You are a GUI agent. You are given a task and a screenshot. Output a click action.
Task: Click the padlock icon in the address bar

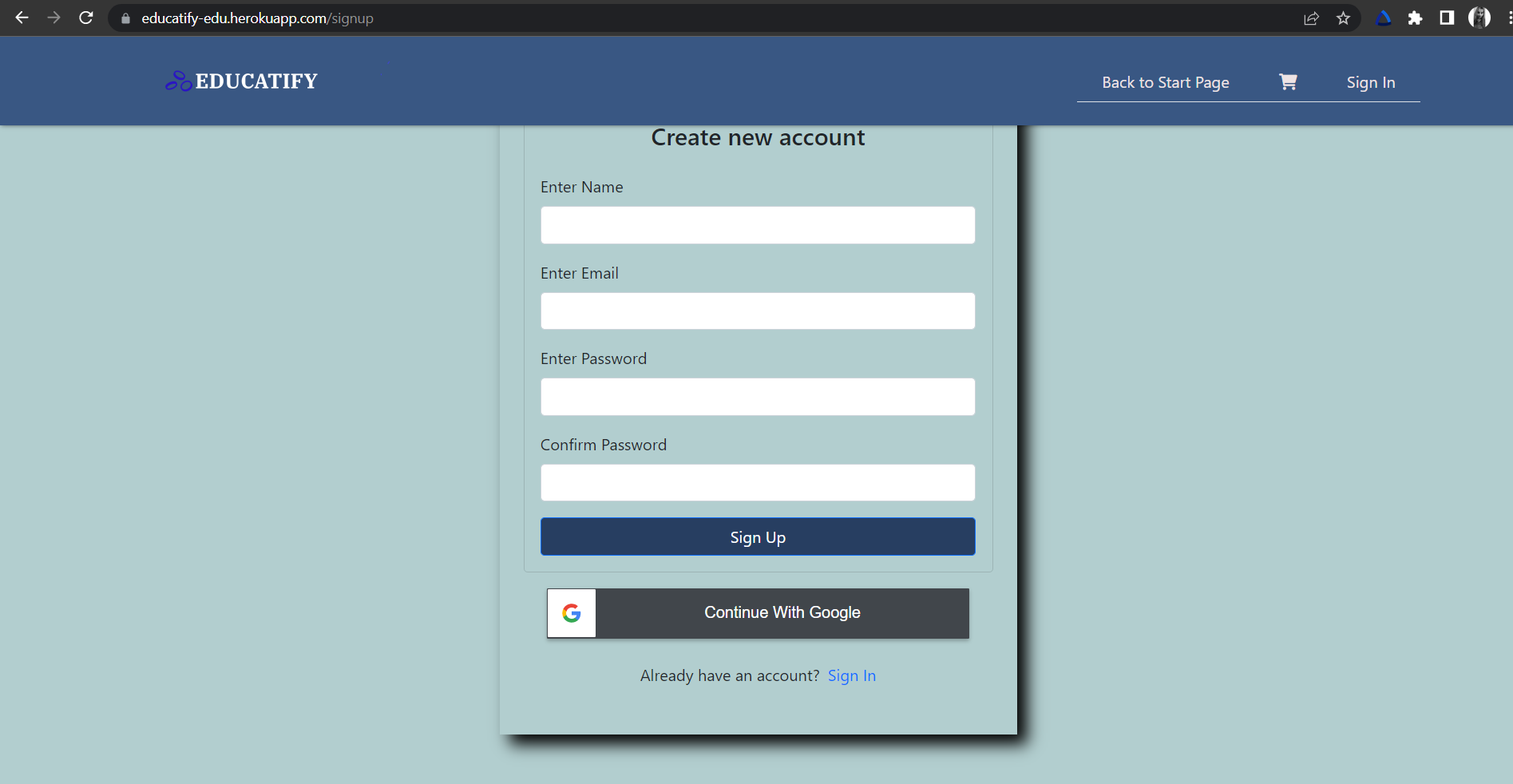pos(125,18)
